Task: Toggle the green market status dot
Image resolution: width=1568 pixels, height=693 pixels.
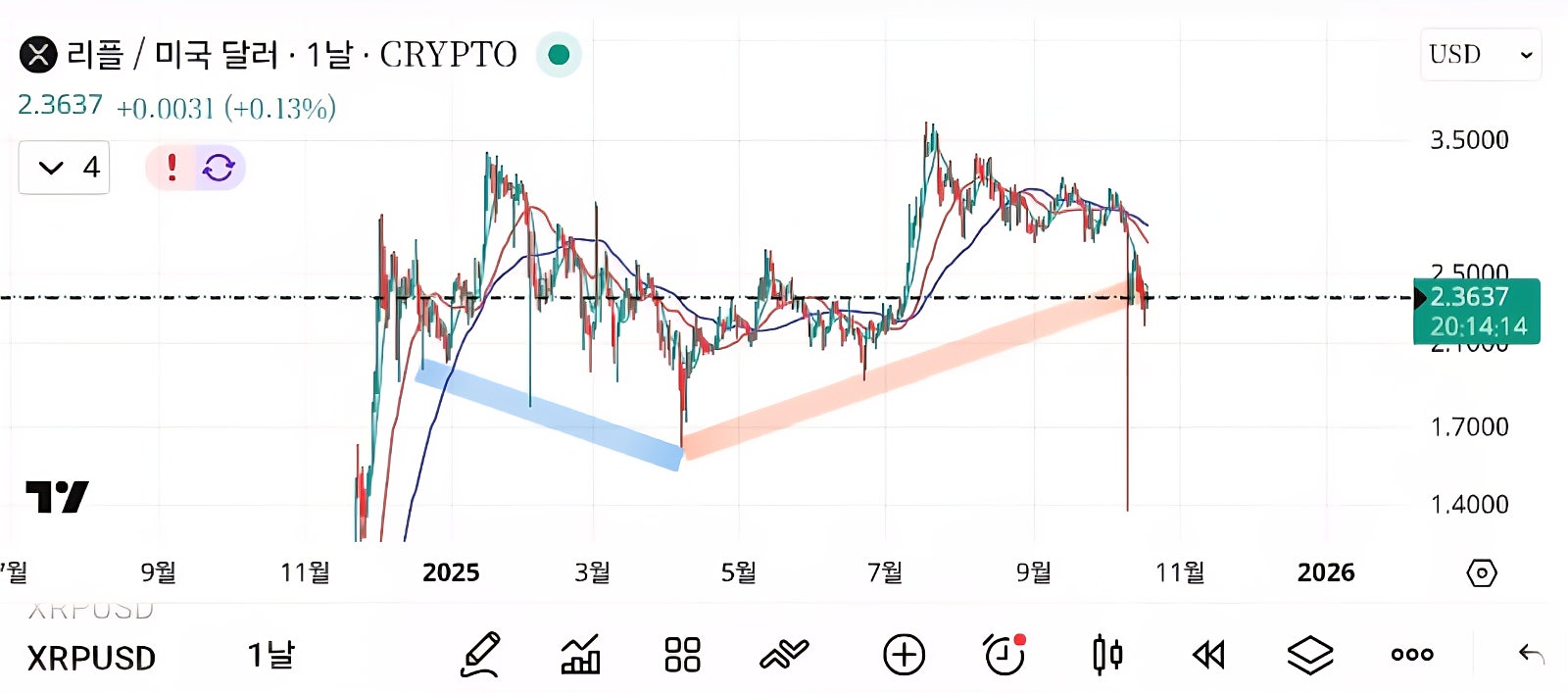Action: tap(559, 55)
